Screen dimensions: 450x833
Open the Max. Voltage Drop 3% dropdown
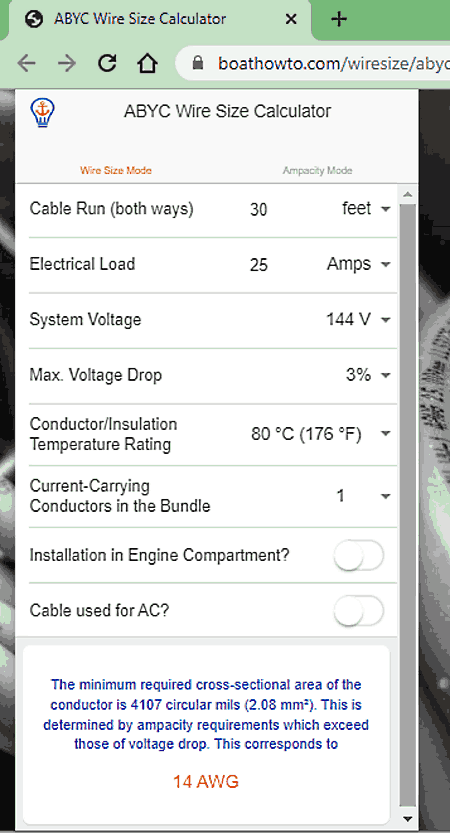tap(368, 375)
